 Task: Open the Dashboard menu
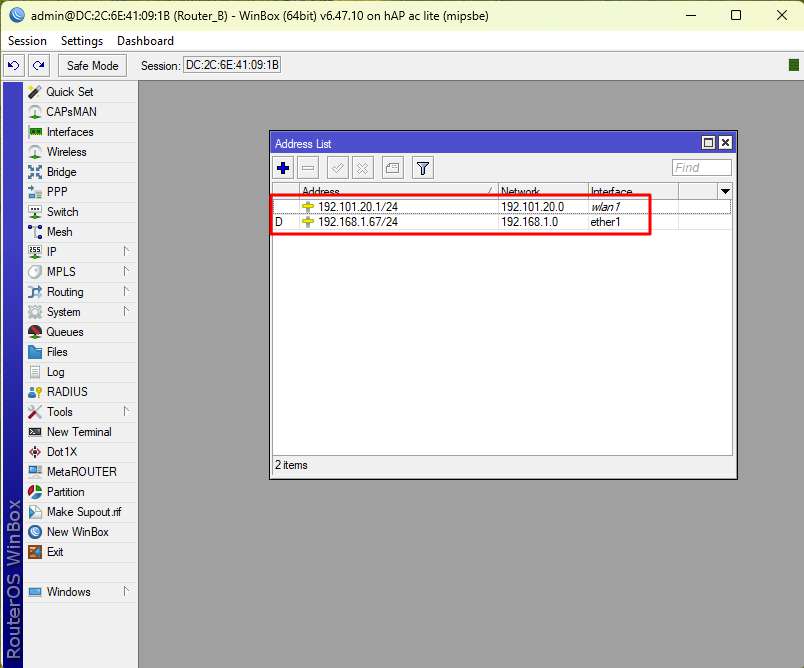(x=145, y=41)
